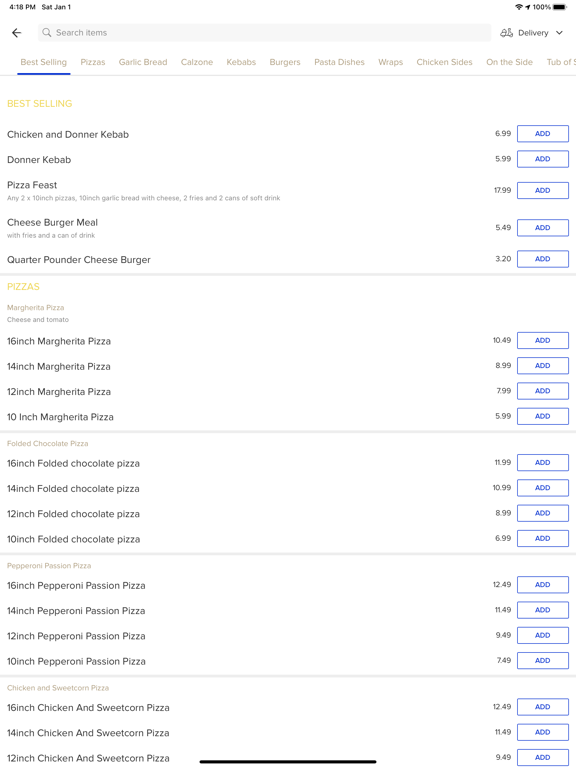The height and width of the screenshot is (768, 576).
Task: Add 10inch Pepperoni Passion Pizza
Action: [543, 661]
